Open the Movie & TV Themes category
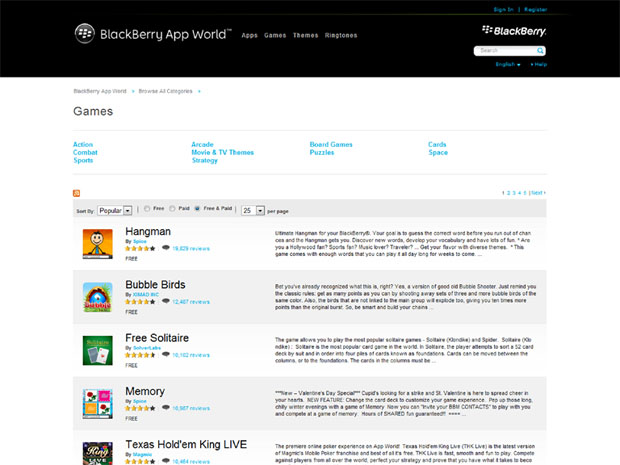Viewport: 620px width, 465px height. [x=223, y=152]
